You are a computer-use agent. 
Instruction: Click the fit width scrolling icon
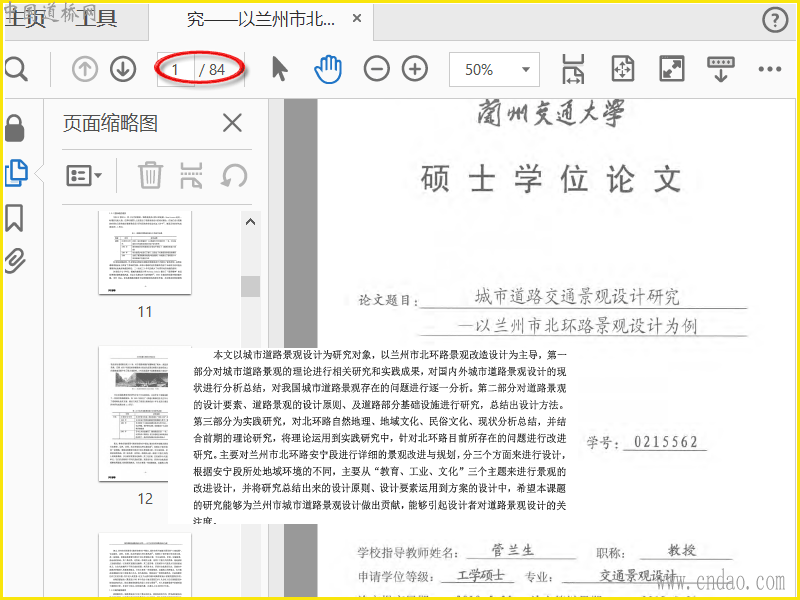click(x=573, y=69)
